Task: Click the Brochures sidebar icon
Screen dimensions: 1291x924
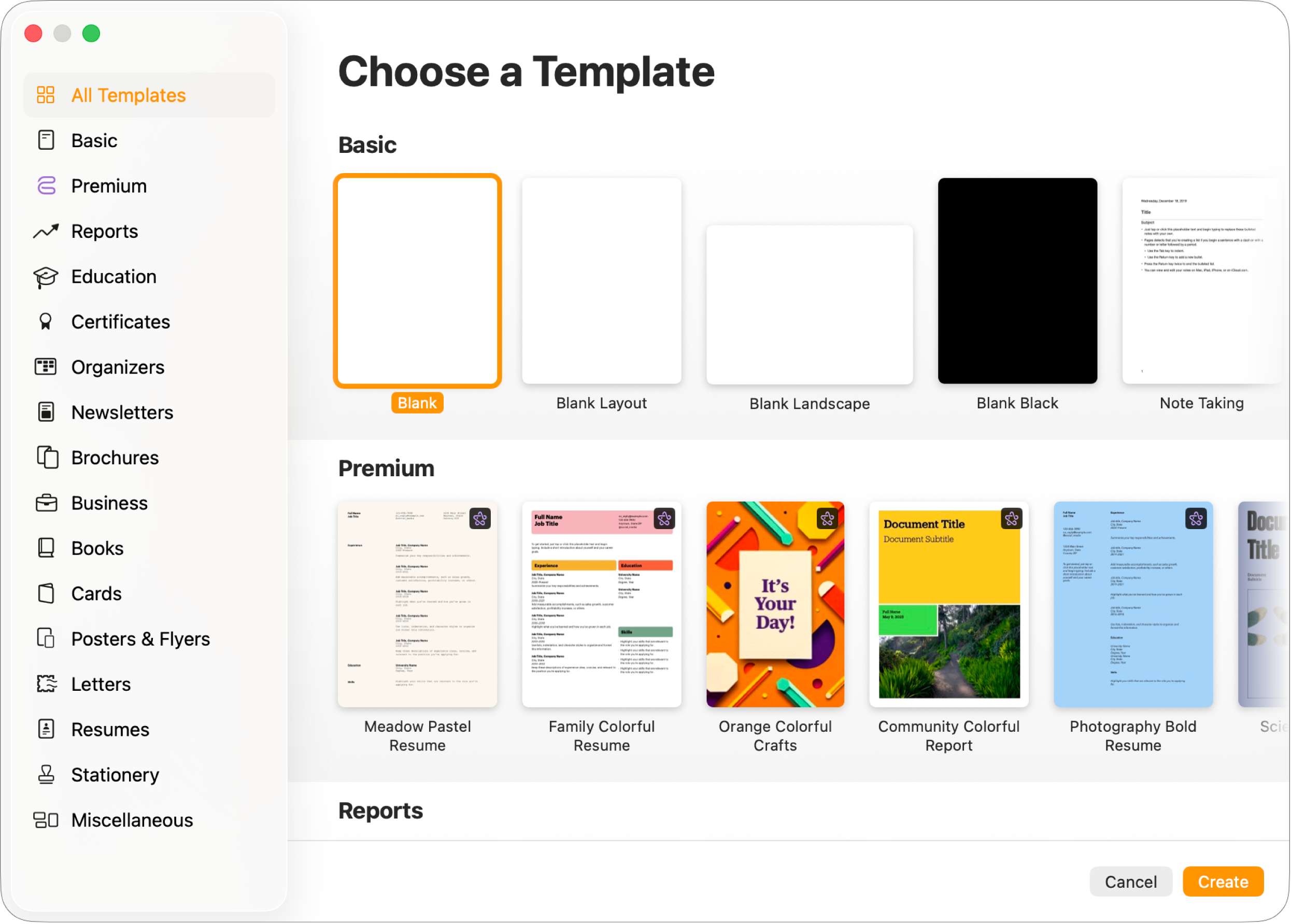Action: pyautogui.click(x=46, y=458)
